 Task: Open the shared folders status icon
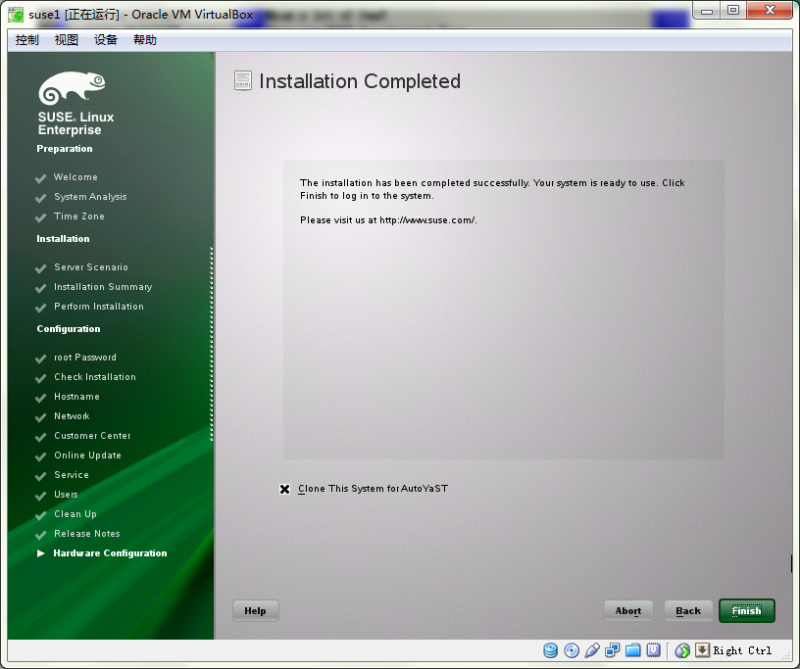[x=634, y=650]
